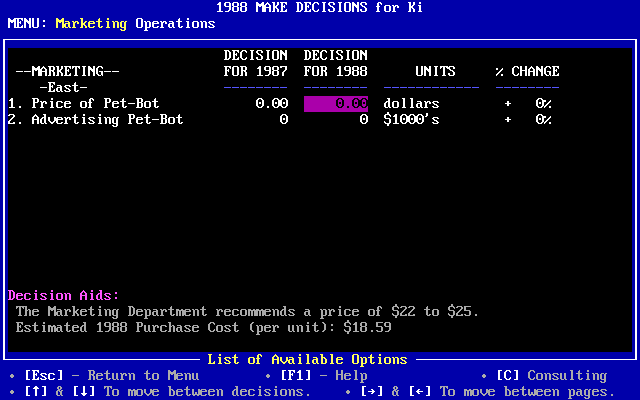Image resolution: width=640 pixels, height=400 pixels.
Task: Click the 'Decision Aids:' heading
Action: (63, 296)
